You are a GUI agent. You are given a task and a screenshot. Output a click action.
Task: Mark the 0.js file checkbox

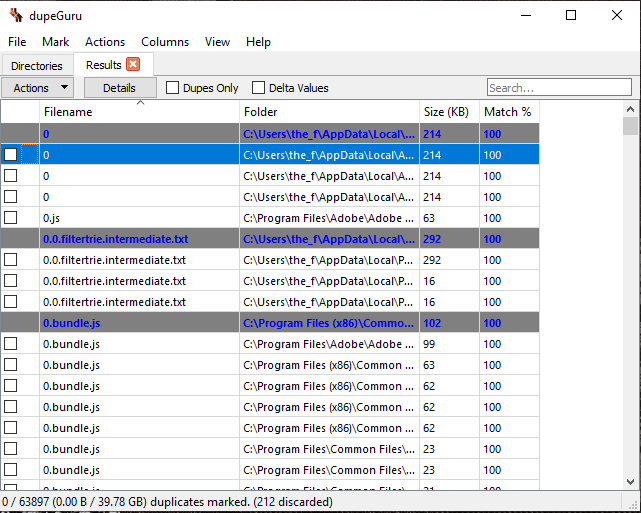(x=11, y=217)
